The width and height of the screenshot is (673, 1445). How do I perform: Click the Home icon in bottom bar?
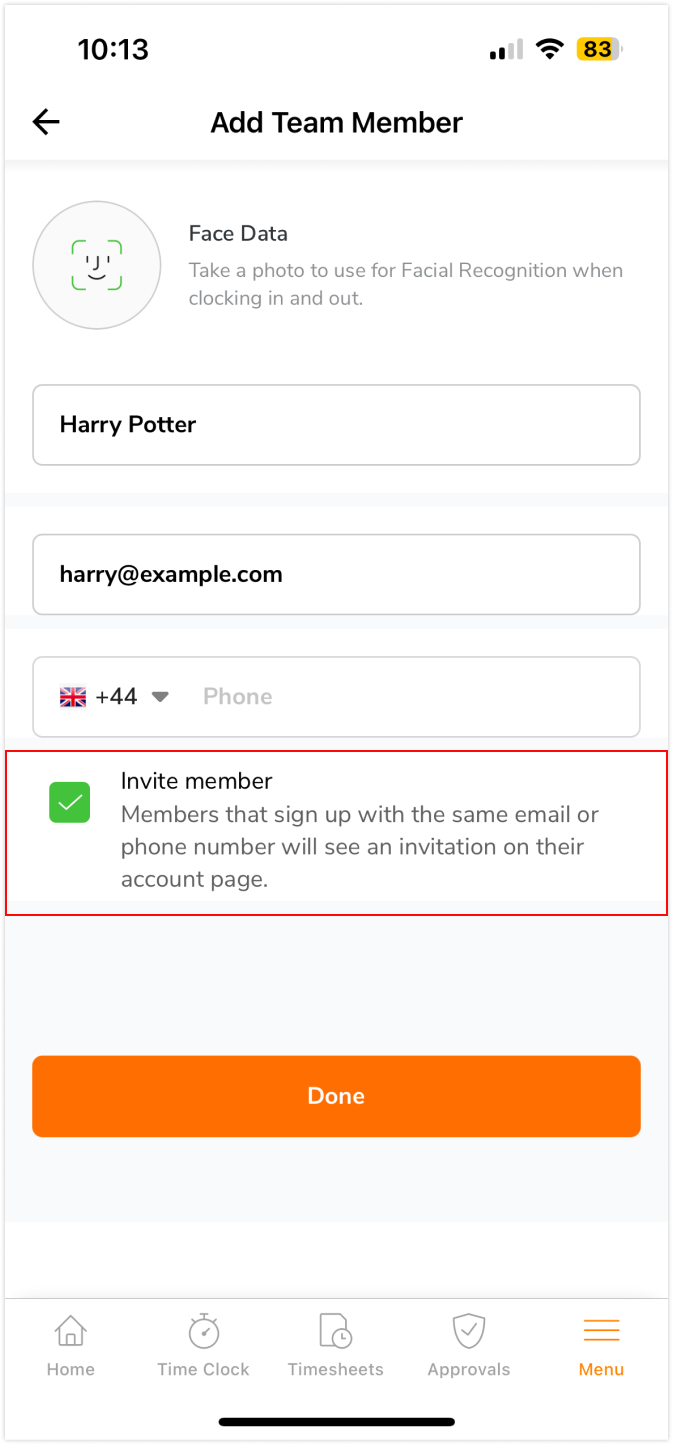point(70,1330)
